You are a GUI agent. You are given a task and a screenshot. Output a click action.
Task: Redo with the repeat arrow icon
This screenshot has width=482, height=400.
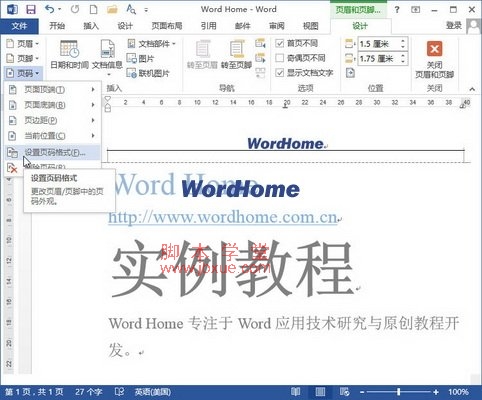tap(75, 9)
